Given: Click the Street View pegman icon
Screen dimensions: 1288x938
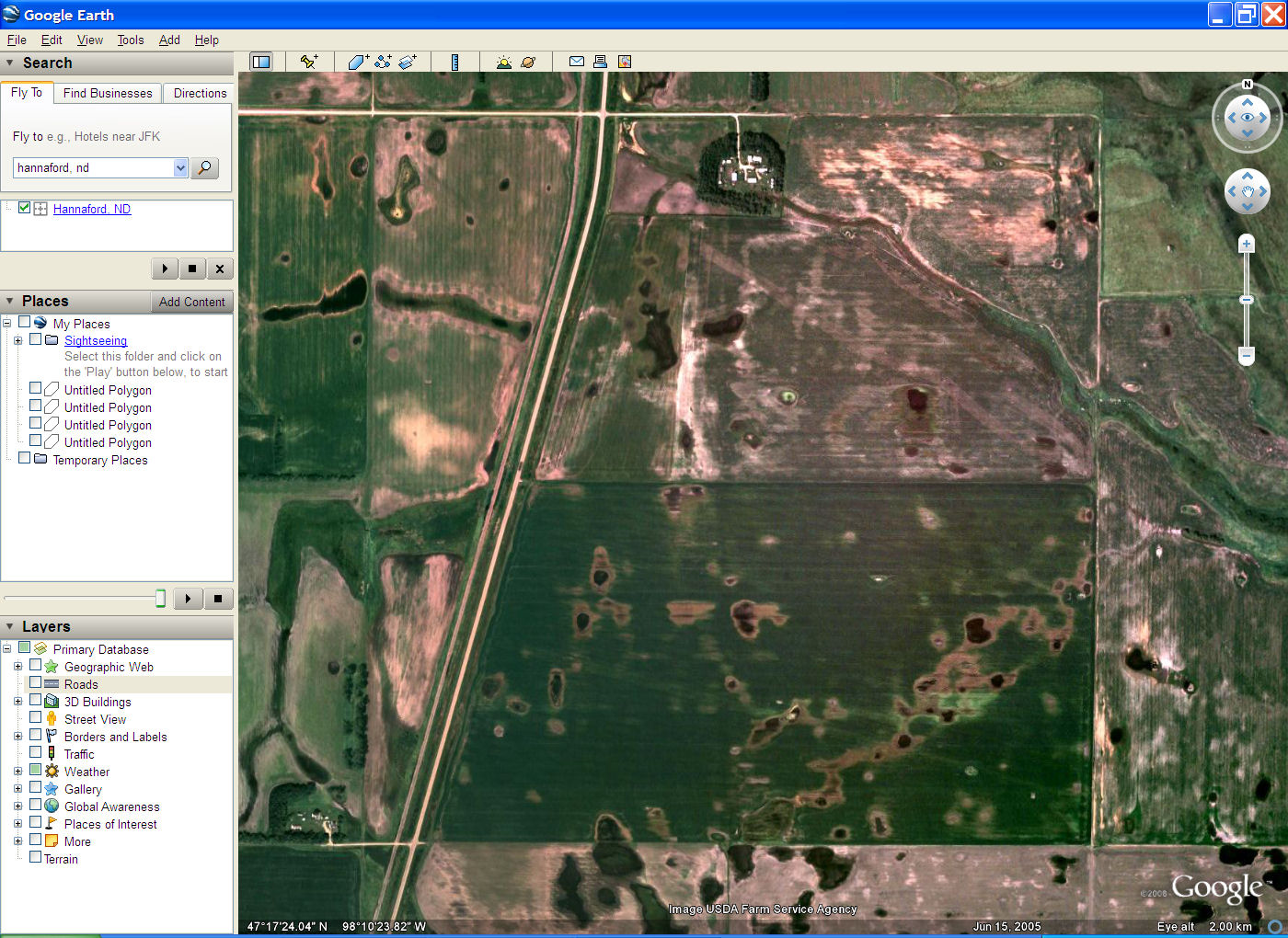Looking at the screenshot, I should click(x=52, y=719).
